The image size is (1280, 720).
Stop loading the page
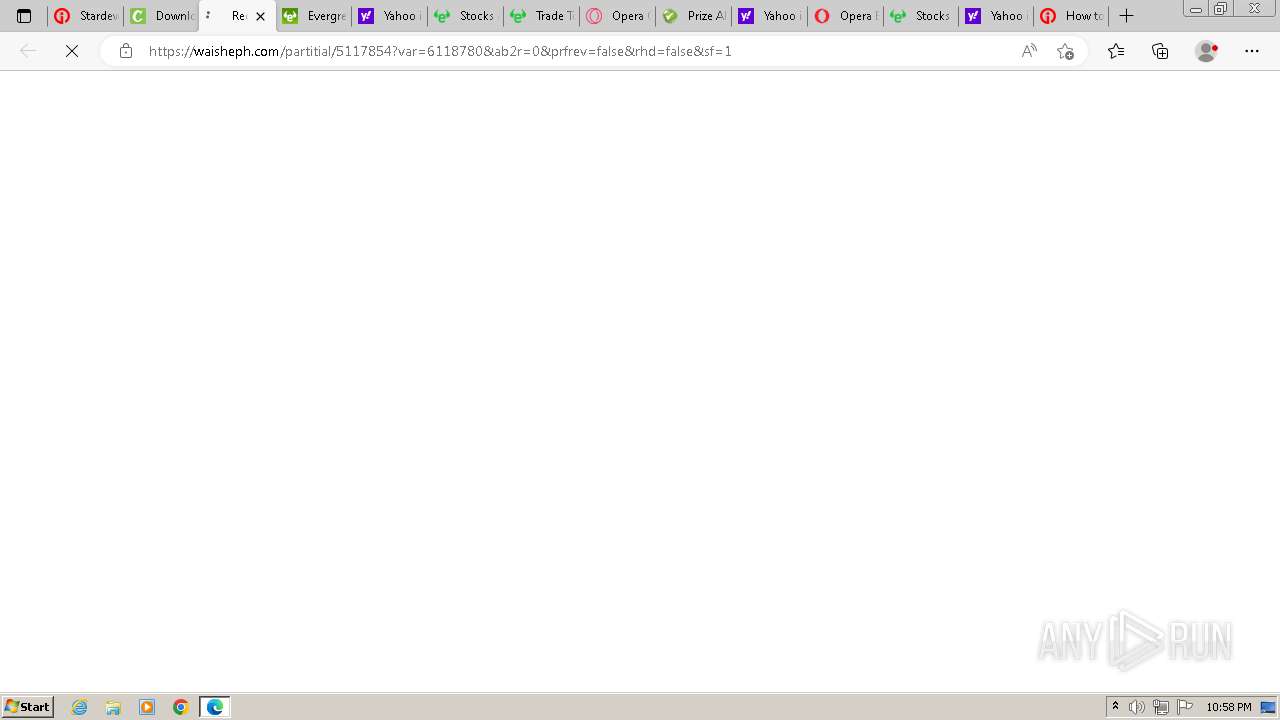pyautogui.click(x=72, y=51)
